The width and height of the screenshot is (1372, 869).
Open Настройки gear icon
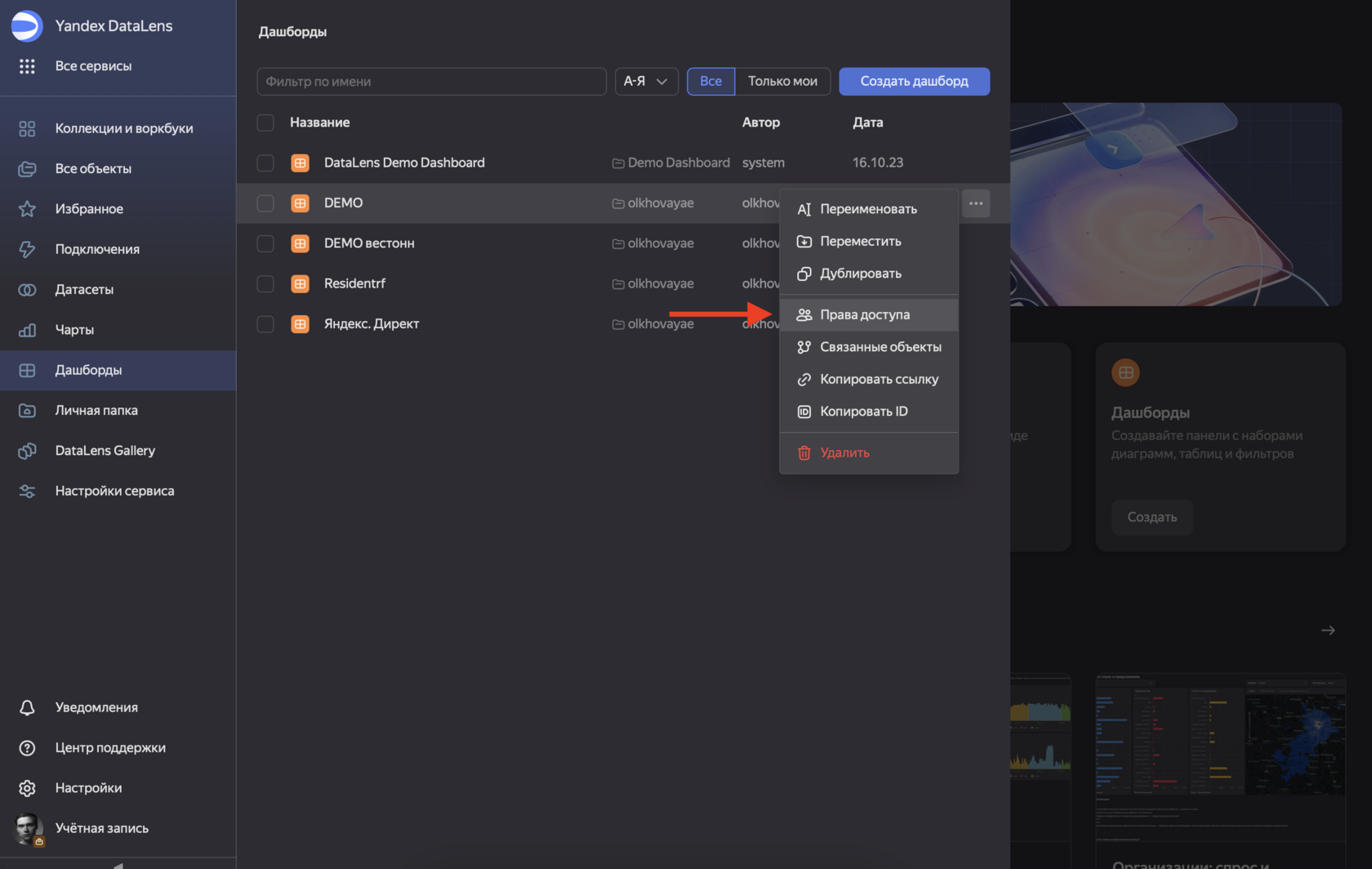point(27,788)
